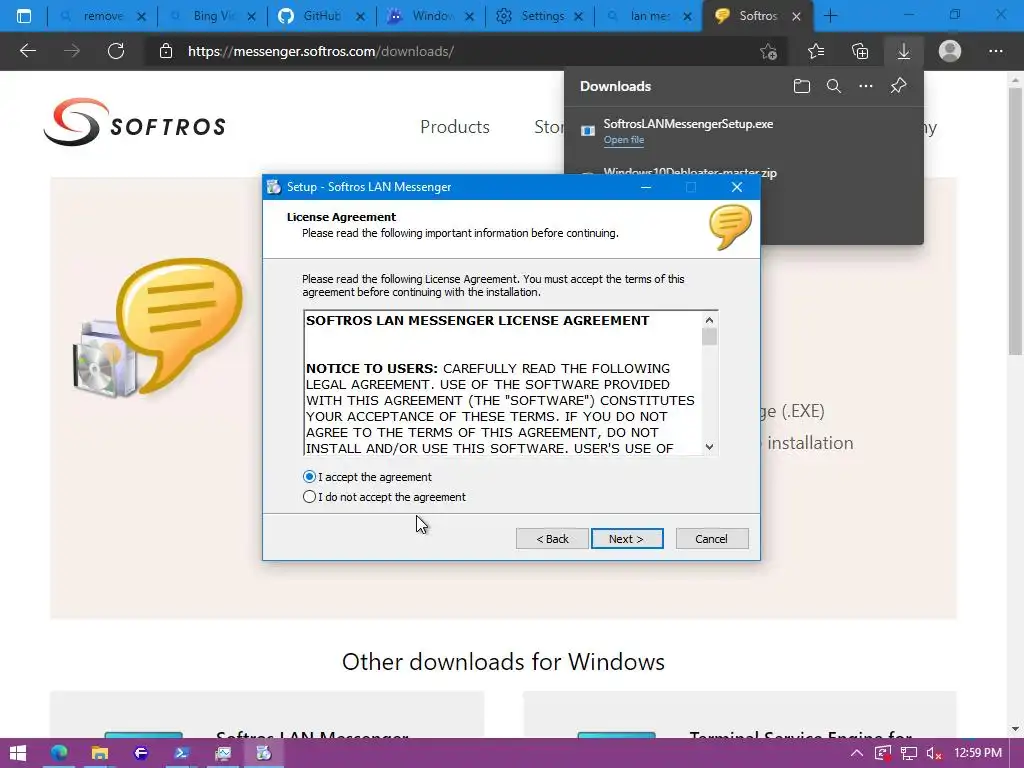Viewport: 1024px width, 768px height.
Task: Open File Explorer from taskbar
Action: (99, 753)
